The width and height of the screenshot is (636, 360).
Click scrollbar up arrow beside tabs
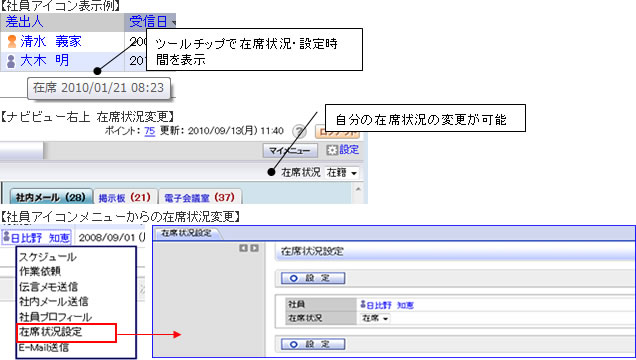pos(358,189)
